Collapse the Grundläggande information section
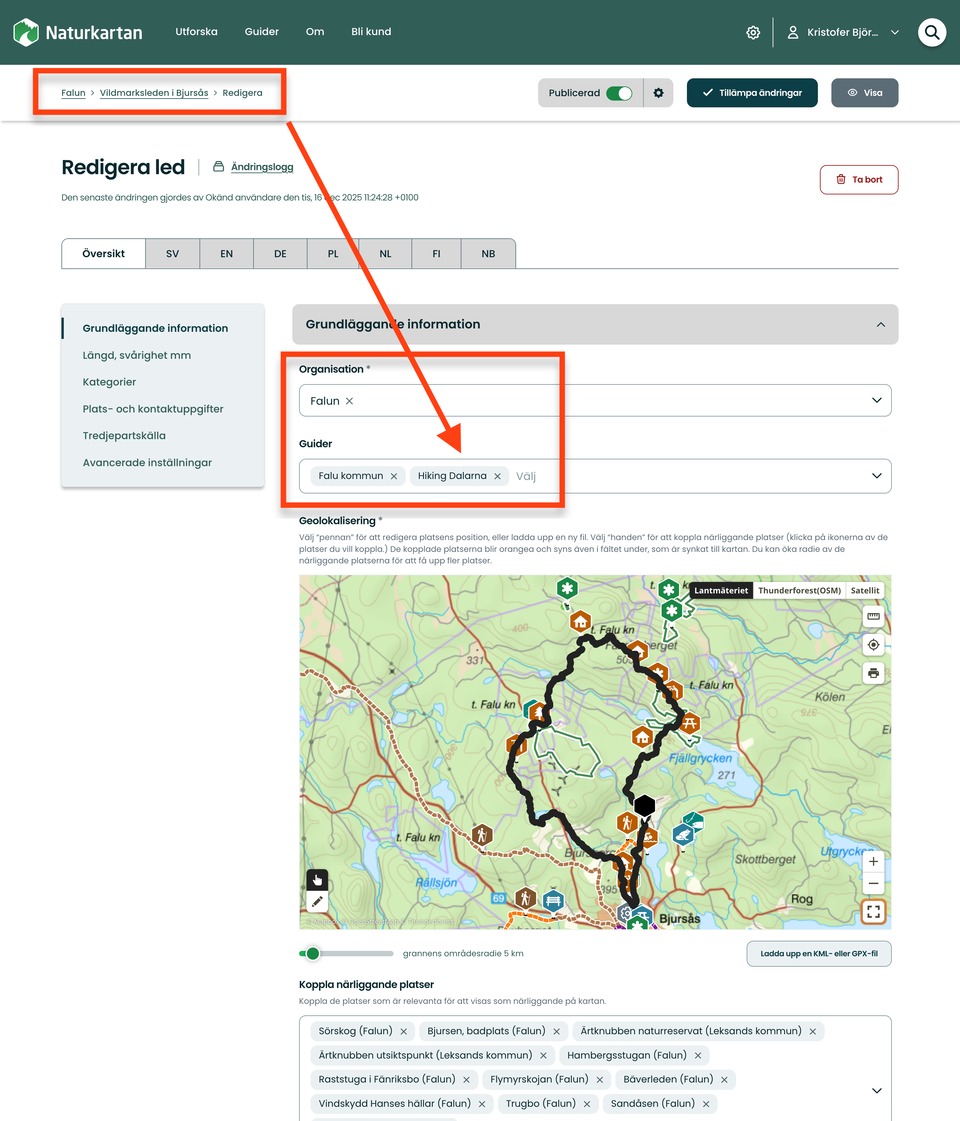This screenshot has width=960, height=1121. pos(880,324)
